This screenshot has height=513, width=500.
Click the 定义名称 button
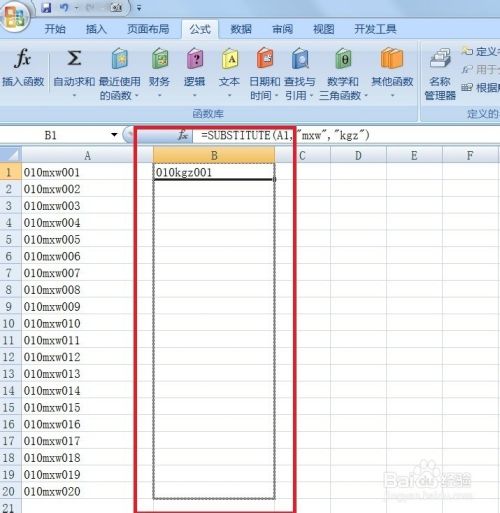click(480, 51)
